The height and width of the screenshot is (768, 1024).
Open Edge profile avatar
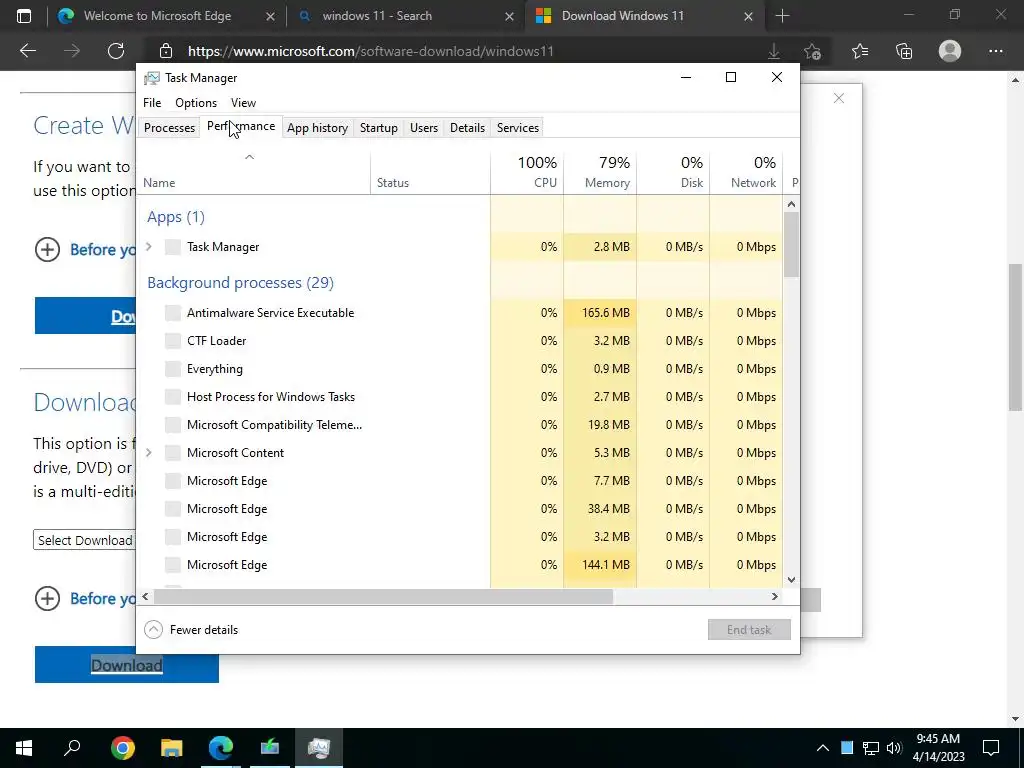point(950,51)
